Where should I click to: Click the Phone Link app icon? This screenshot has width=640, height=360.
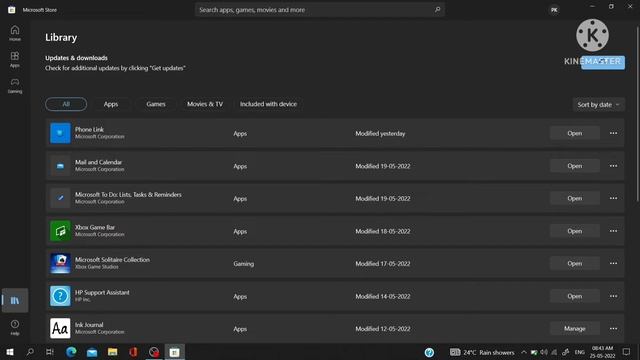click(60, 133)
